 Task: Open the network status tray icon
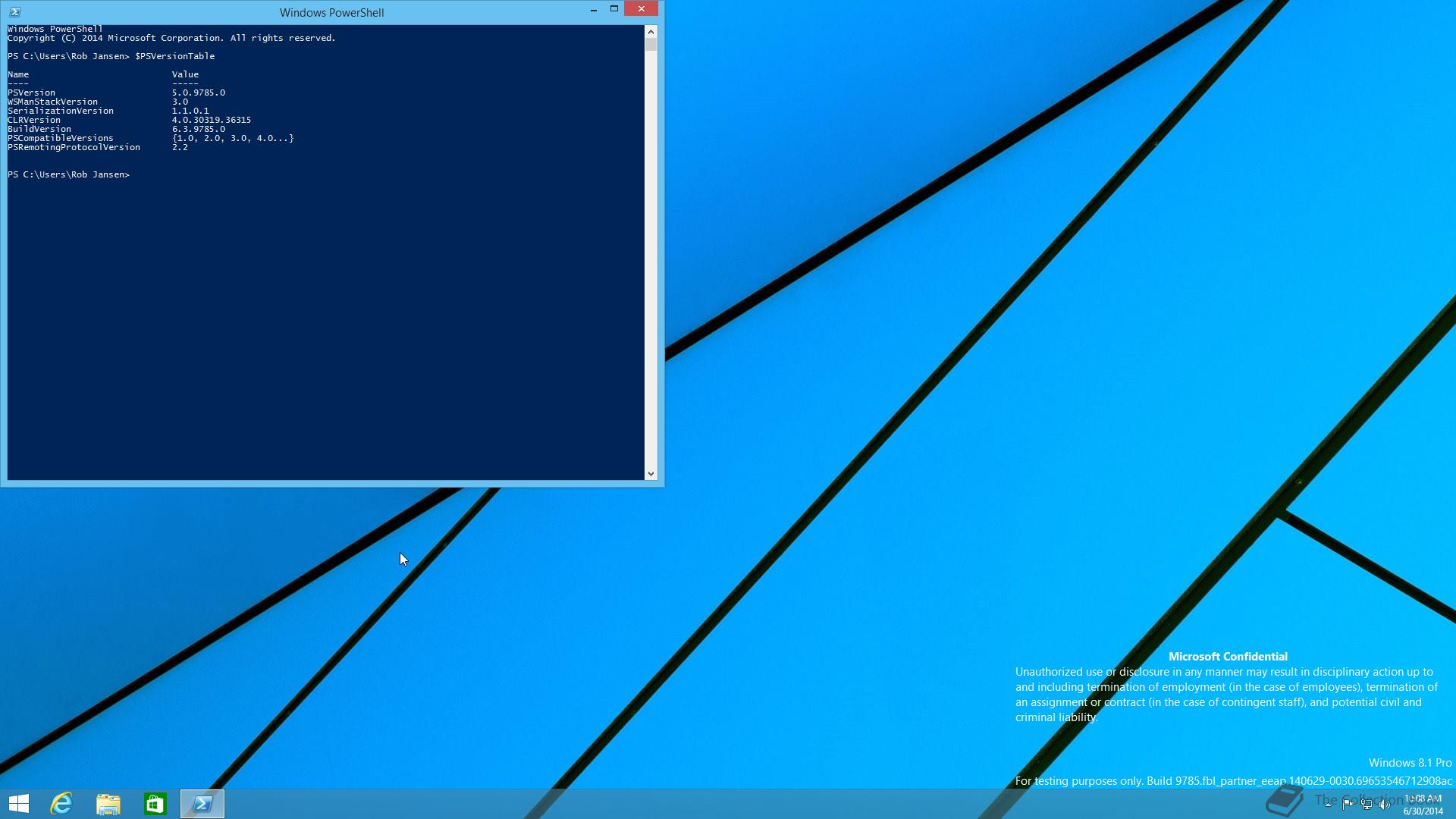[1367, 805]
